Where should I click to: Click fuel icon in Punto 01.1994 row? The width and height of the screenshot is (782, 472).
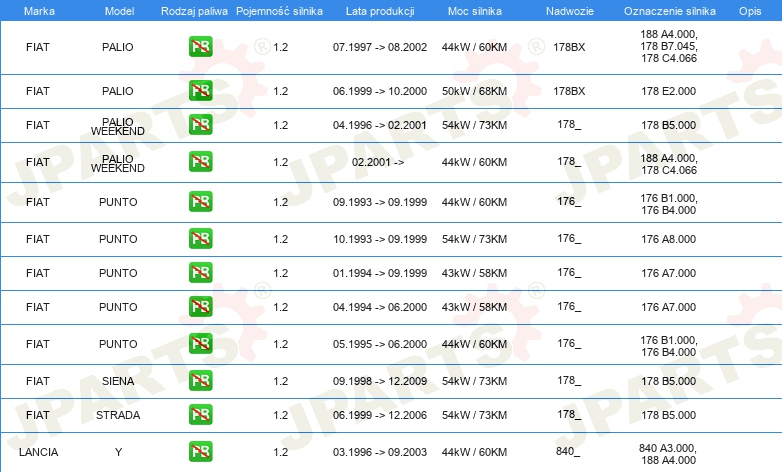pyautogui.click(x=200, y=272)
